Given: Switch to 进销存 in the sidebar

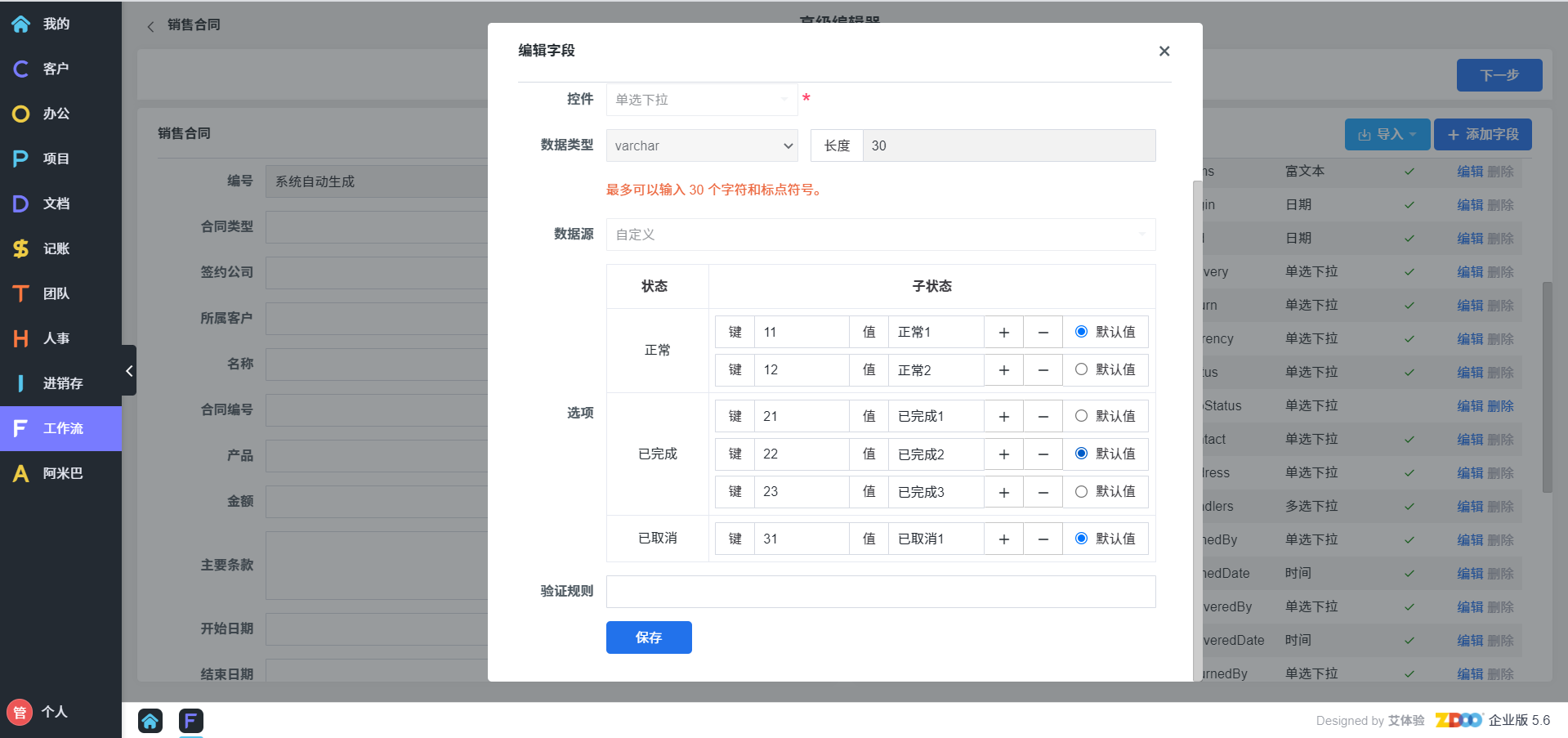Looking at the screenshot, I should click(x=62, y=383).
